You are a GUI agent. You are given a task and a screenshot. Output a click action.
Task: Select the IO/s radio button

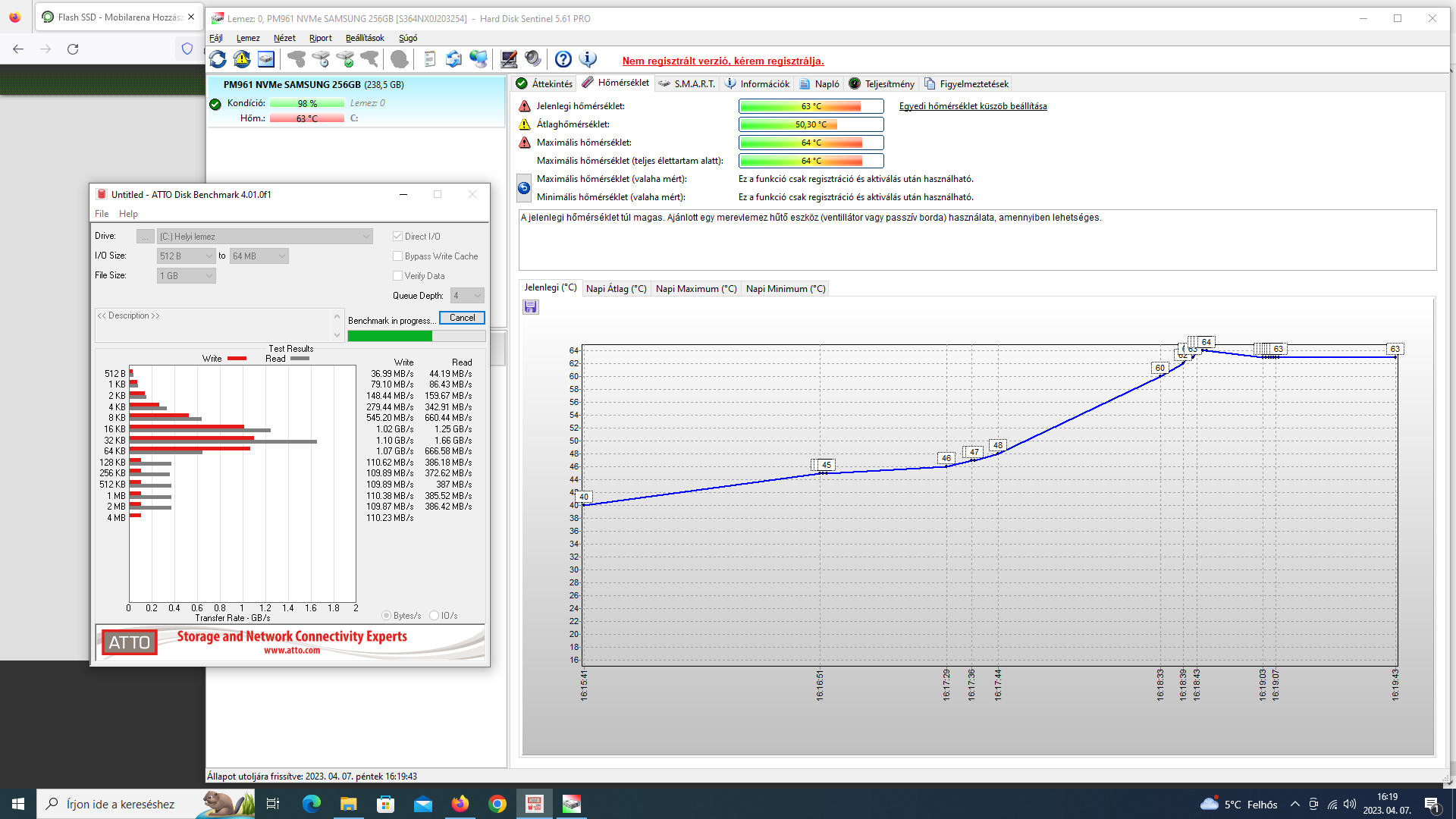pos(435,616)
